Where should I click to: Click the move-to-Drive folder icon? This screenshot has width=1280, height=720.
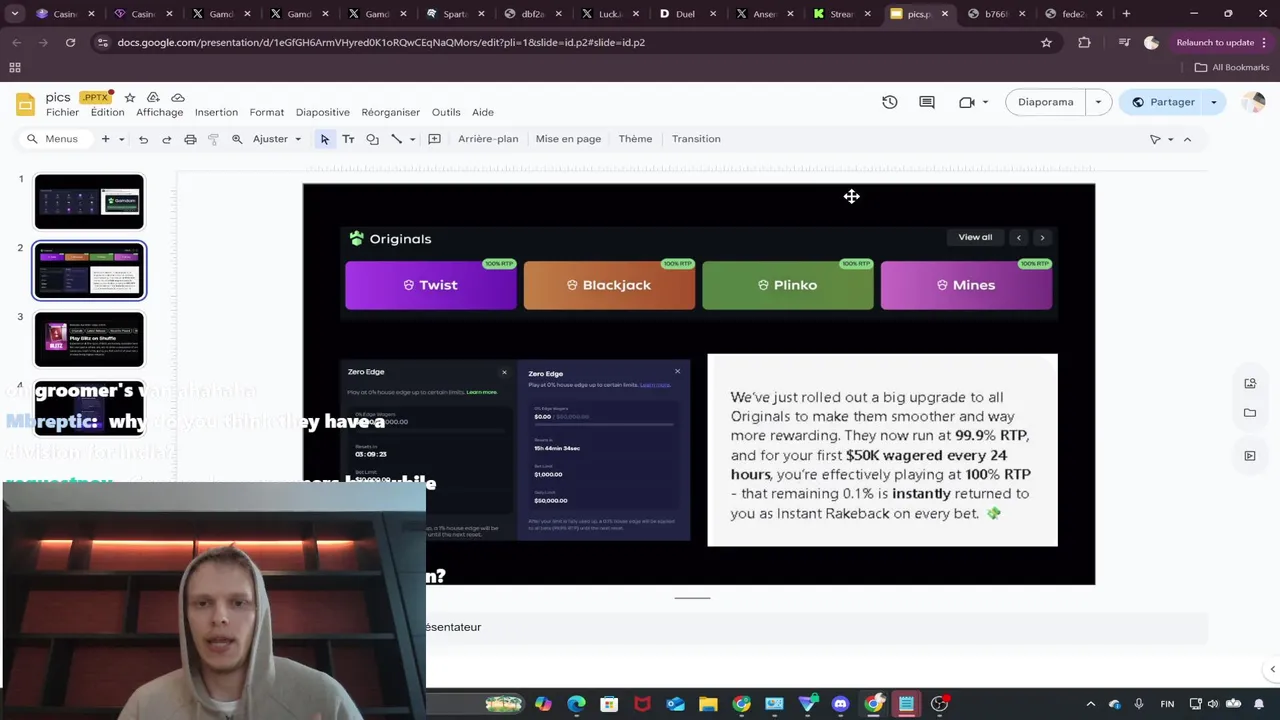(153, 97)
